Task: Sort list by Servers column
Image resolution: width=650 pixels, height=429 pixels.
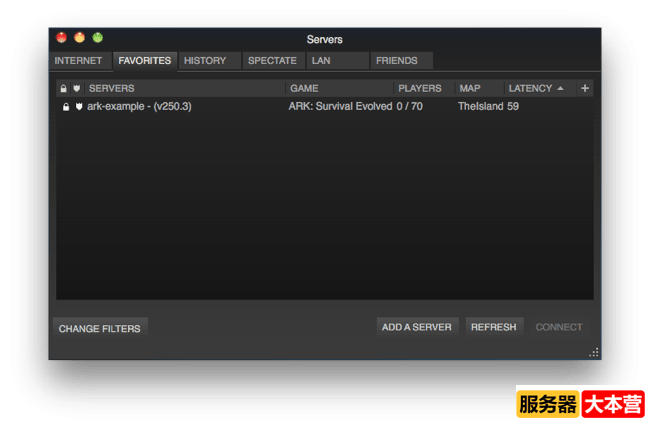Action: click(185, 88)
